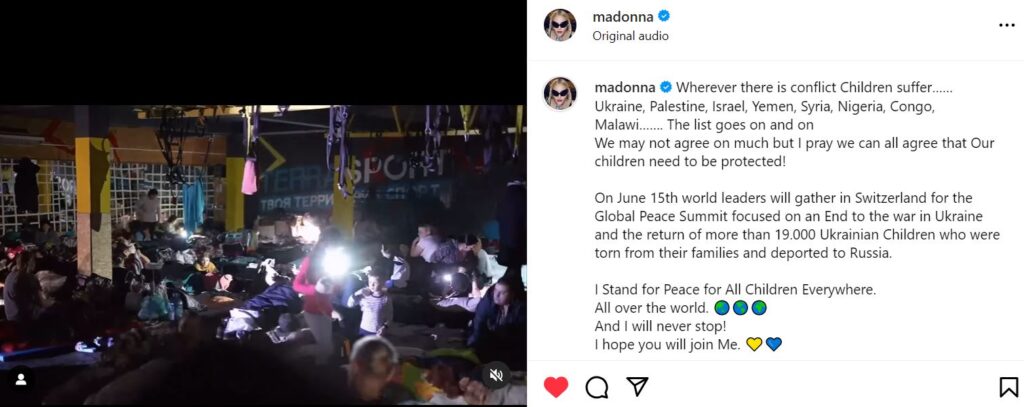Click the verified badge in the caption
Screen dimensions: 1024x407
pyautogui.click(x=665, y=87)
